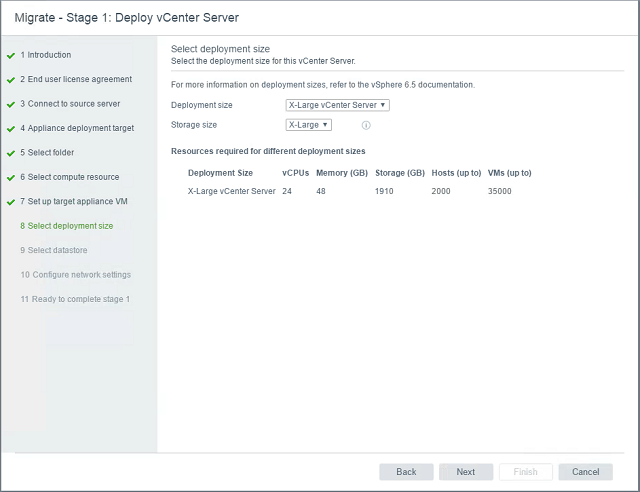This screenshot has height=492, width=640.
Task: Open the Storage size dropdown
Action: tap(309, 125)
